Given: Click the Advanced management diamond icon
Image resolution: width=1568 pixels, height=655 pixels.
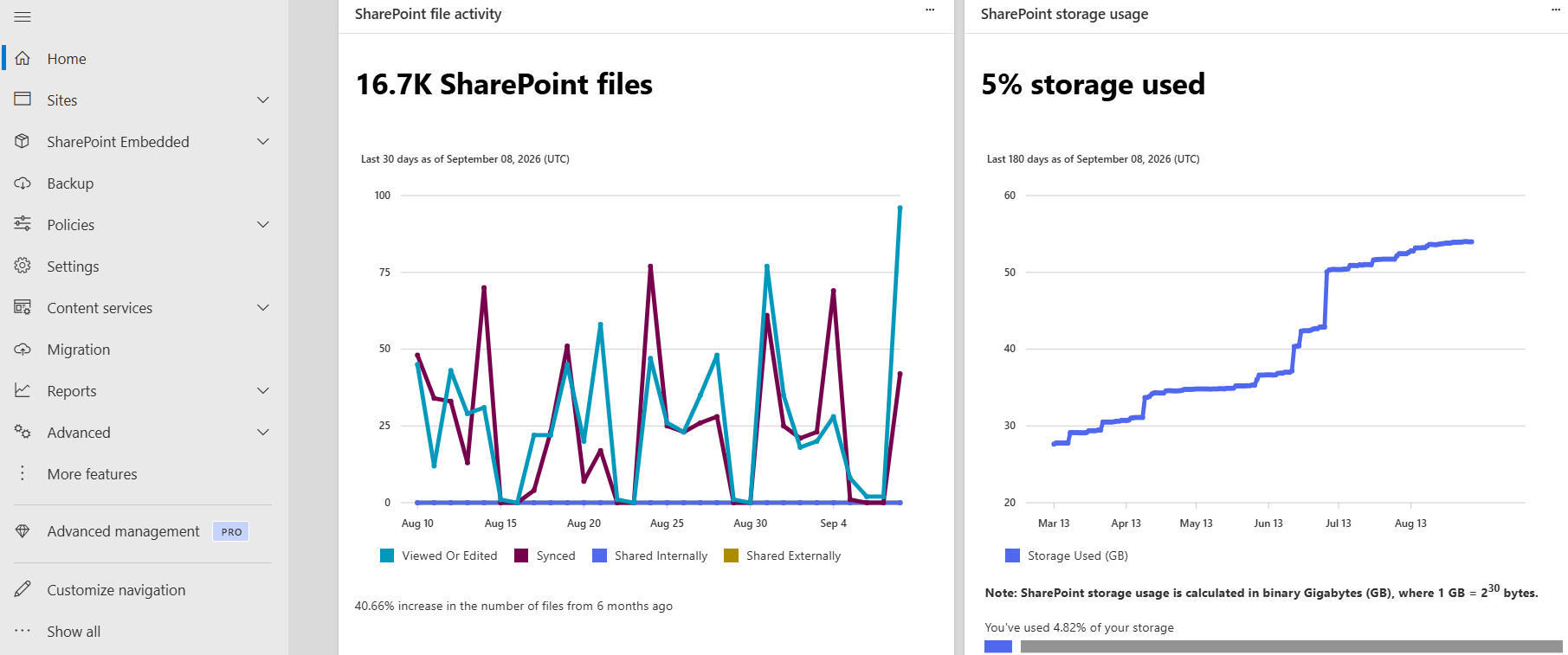Looking at the screenshot, I should point(23,531).
